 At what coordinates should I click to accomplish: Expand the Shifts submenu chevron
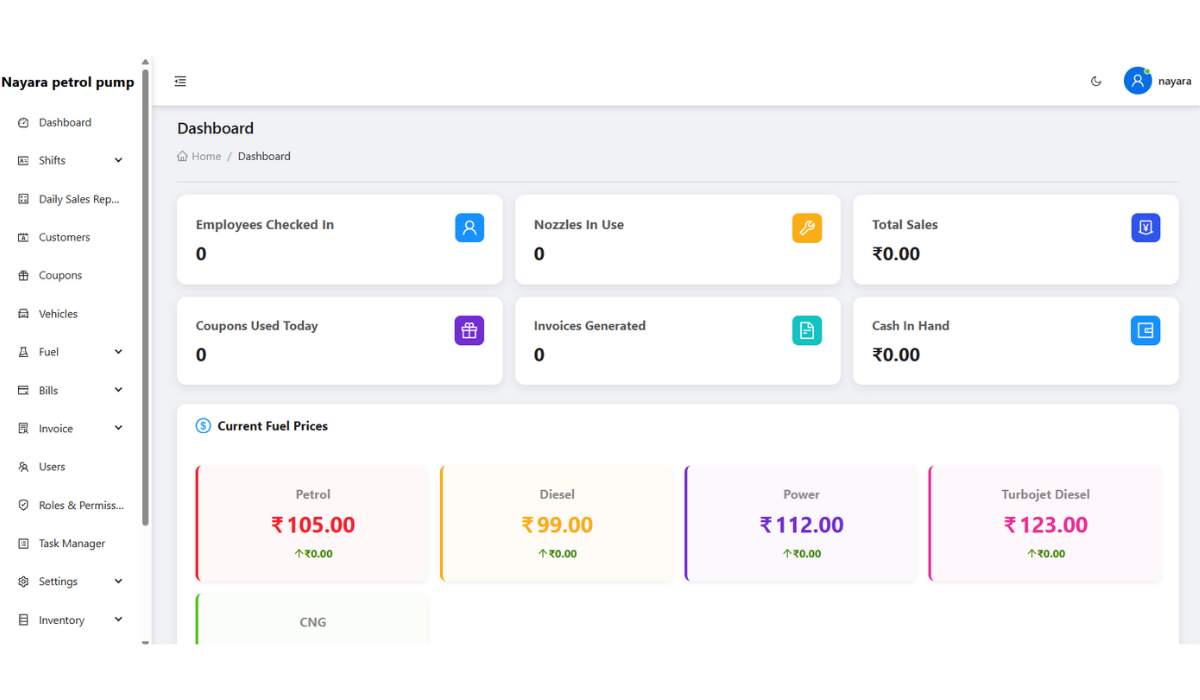(x=119, y=161)
